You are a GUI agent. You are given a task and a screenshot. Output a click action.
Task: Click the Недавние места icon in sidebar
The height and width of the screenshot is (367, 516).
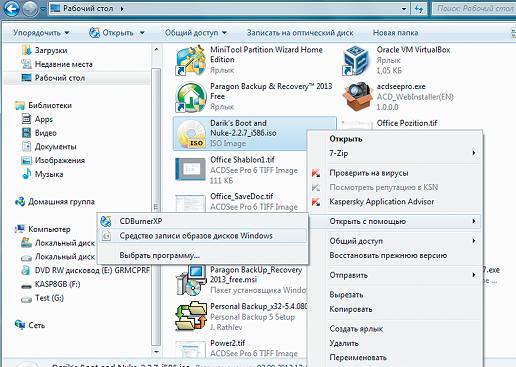(26, 64)
